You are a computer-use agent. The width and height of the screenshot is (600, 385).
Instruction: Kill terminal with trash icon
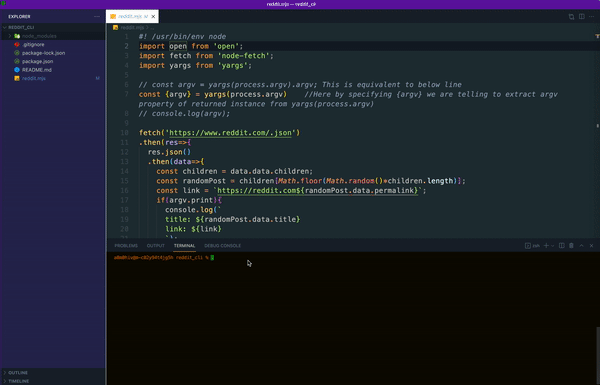571,246
